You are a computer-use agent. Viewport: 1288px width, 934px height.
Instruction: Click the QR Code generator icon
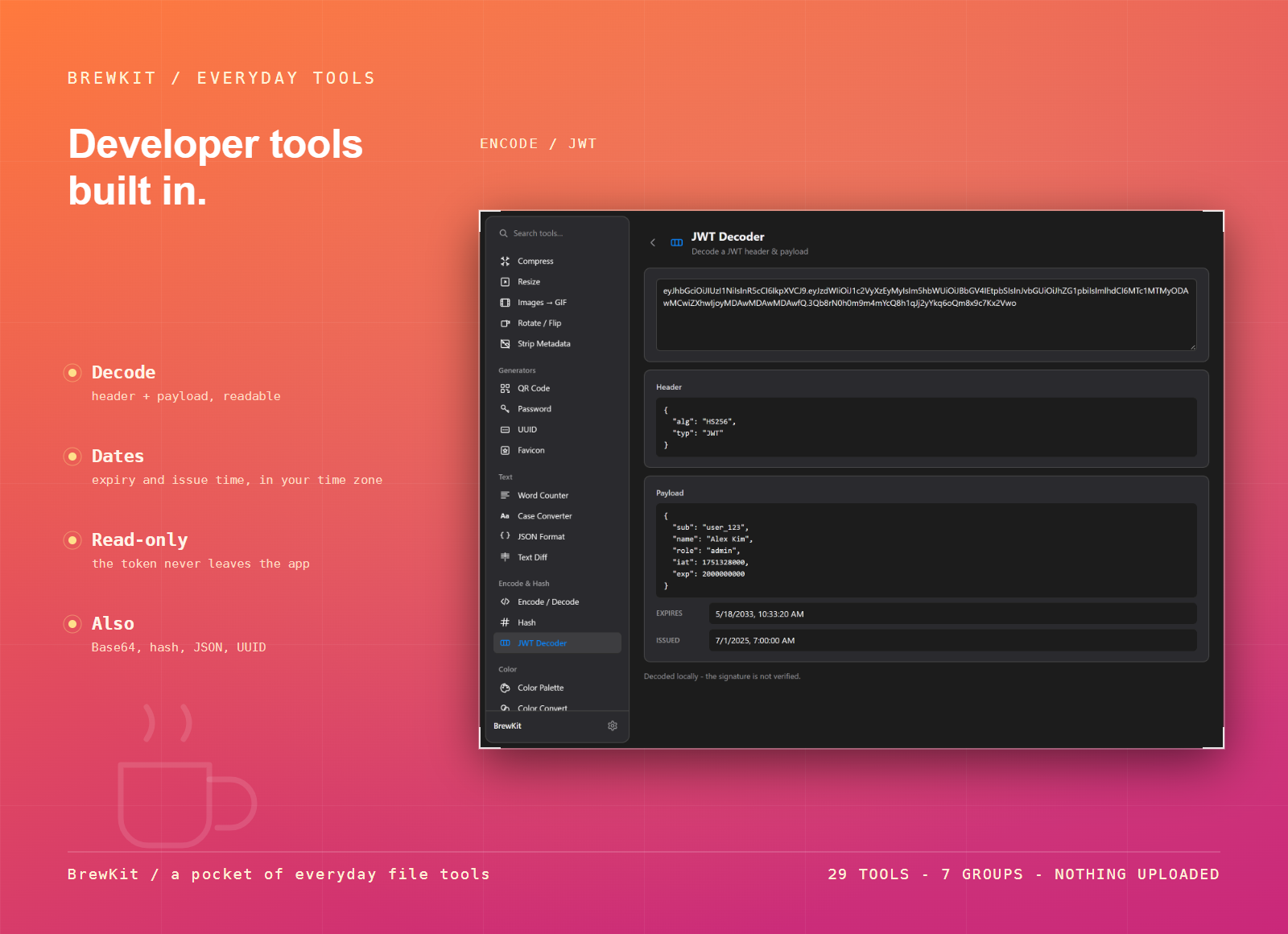click(505, 388)
